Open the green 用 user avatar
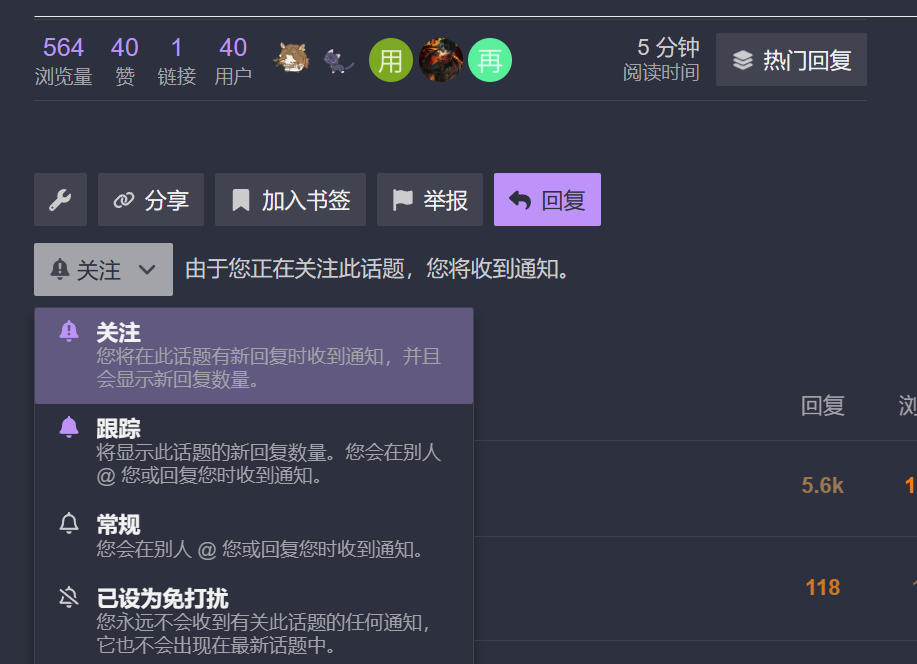 [391, 60]
